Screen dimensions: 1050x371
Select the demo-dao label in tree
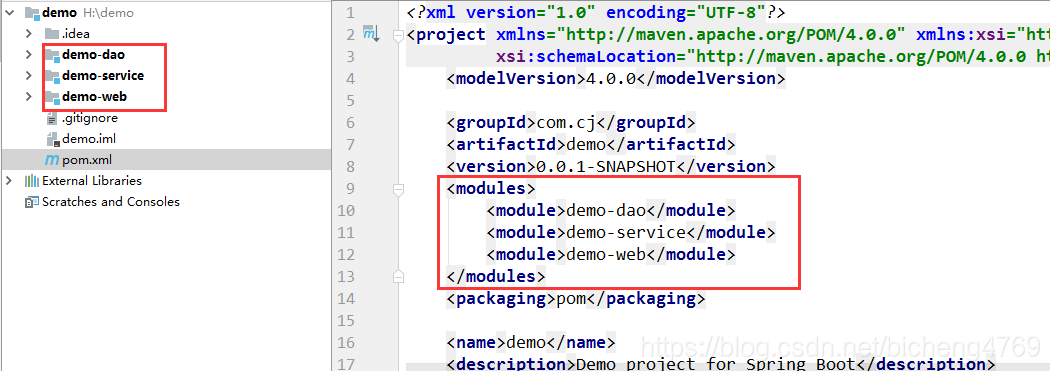(93, 54)
